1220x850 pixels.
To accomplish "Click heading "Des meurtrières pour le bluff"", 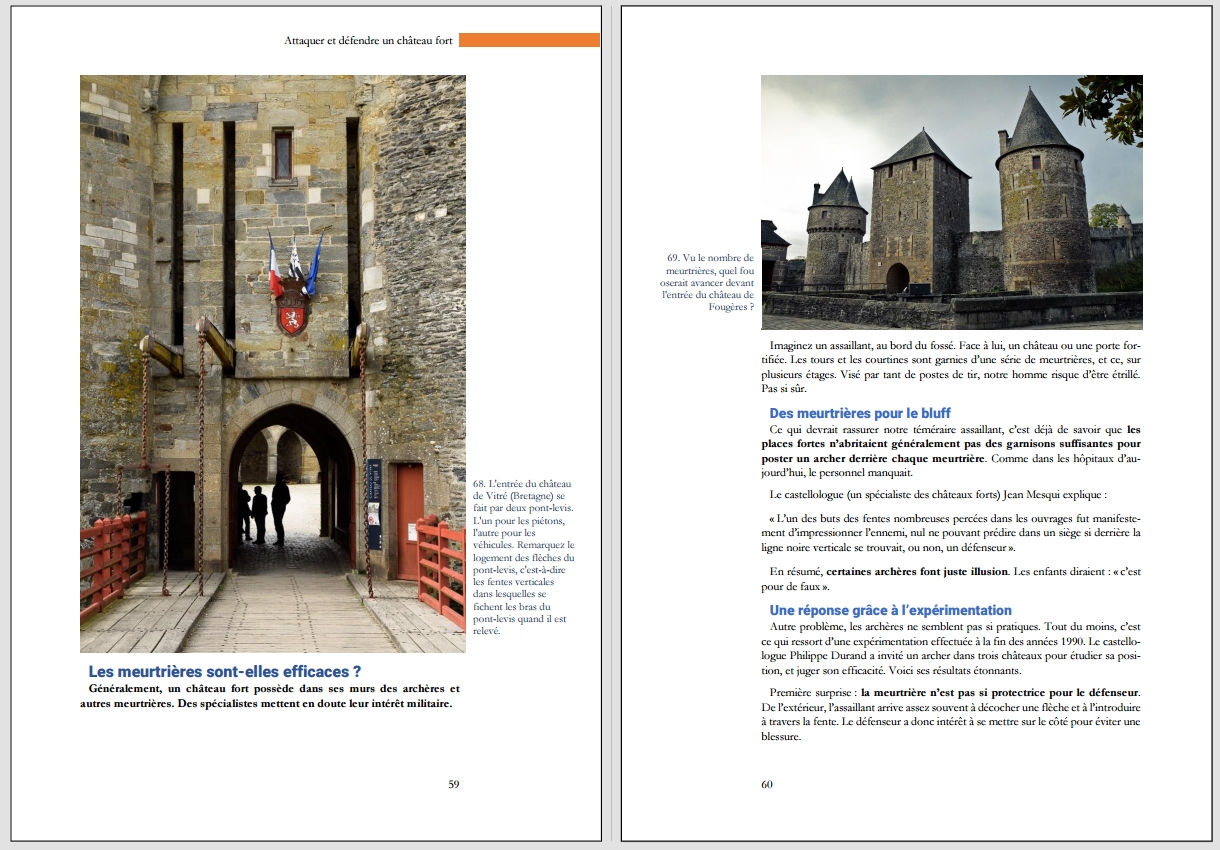I will (859, 413).
